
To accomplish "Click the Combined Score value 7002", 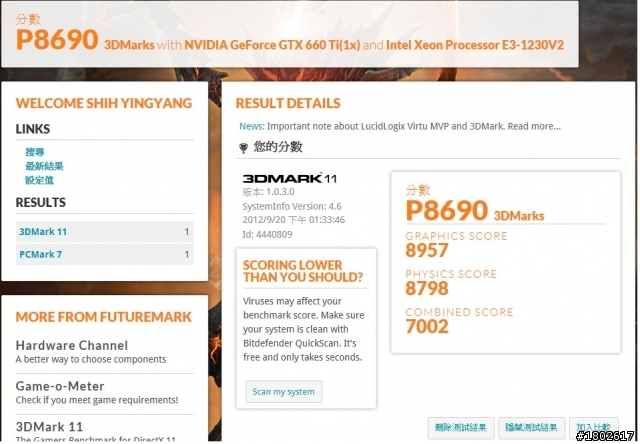I will coord(427,326).
